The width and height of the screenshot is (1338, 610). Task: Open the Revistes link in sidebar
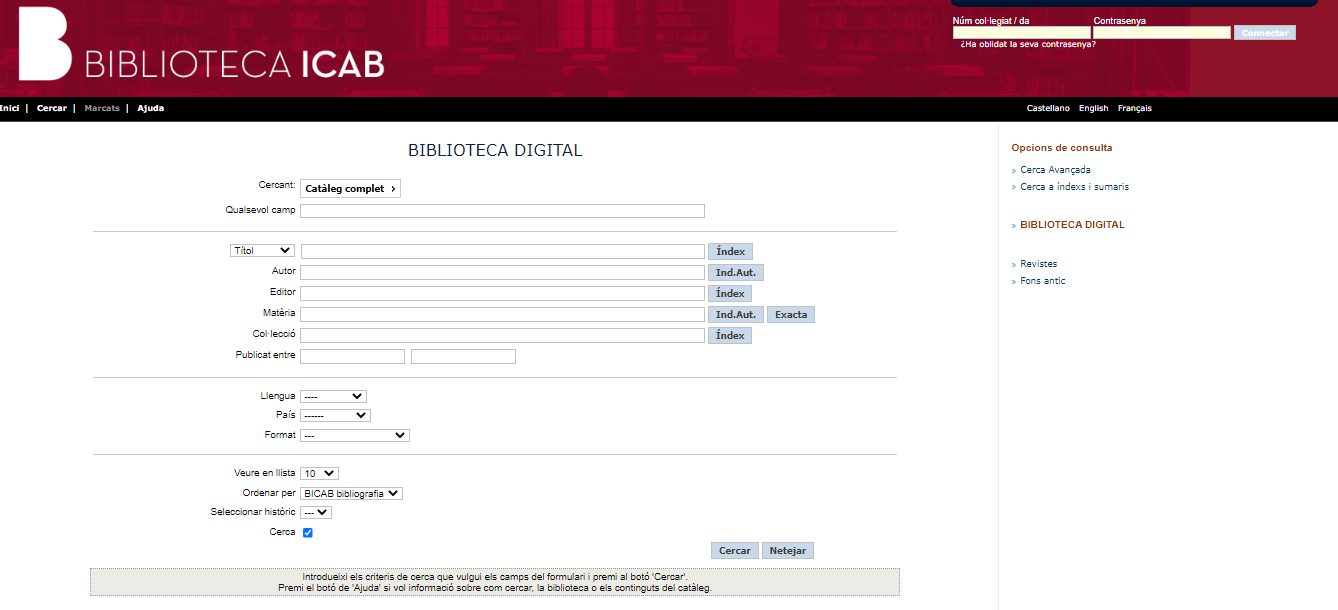[1038, 264]
